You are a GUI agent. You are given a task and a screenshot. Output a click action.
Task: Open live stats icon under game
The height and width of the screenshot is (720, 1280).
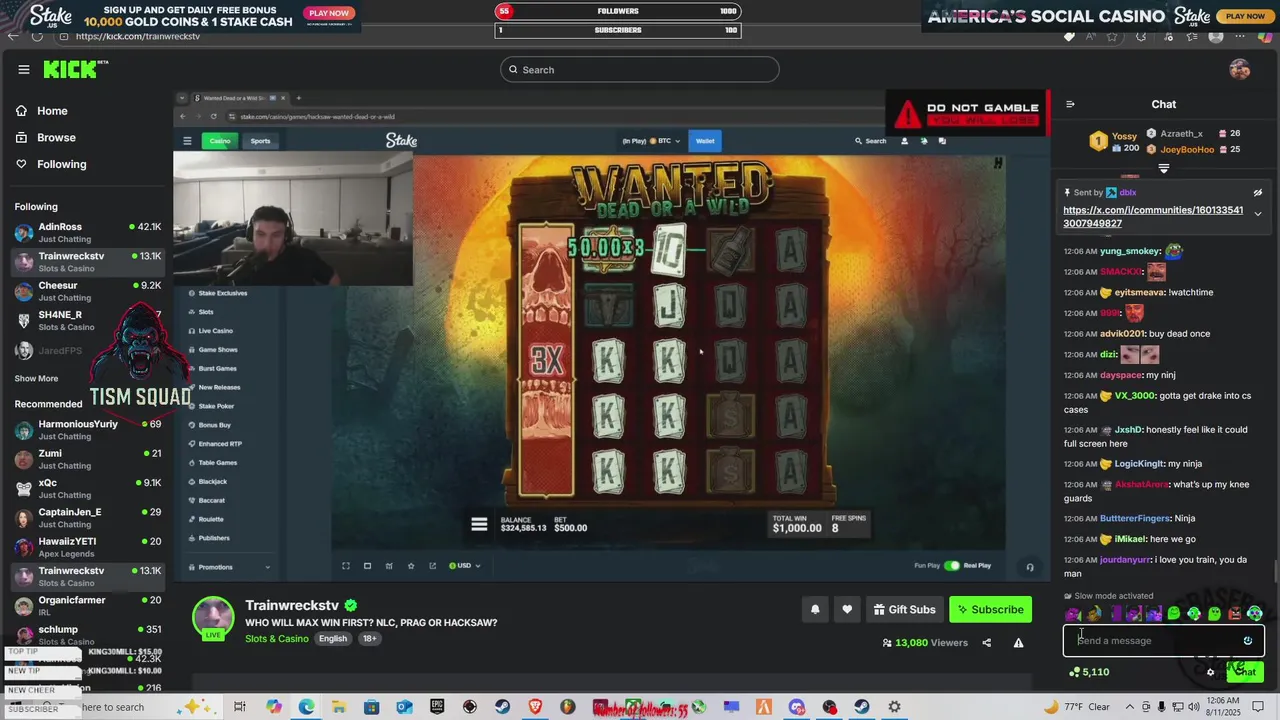tap(389, 566)
